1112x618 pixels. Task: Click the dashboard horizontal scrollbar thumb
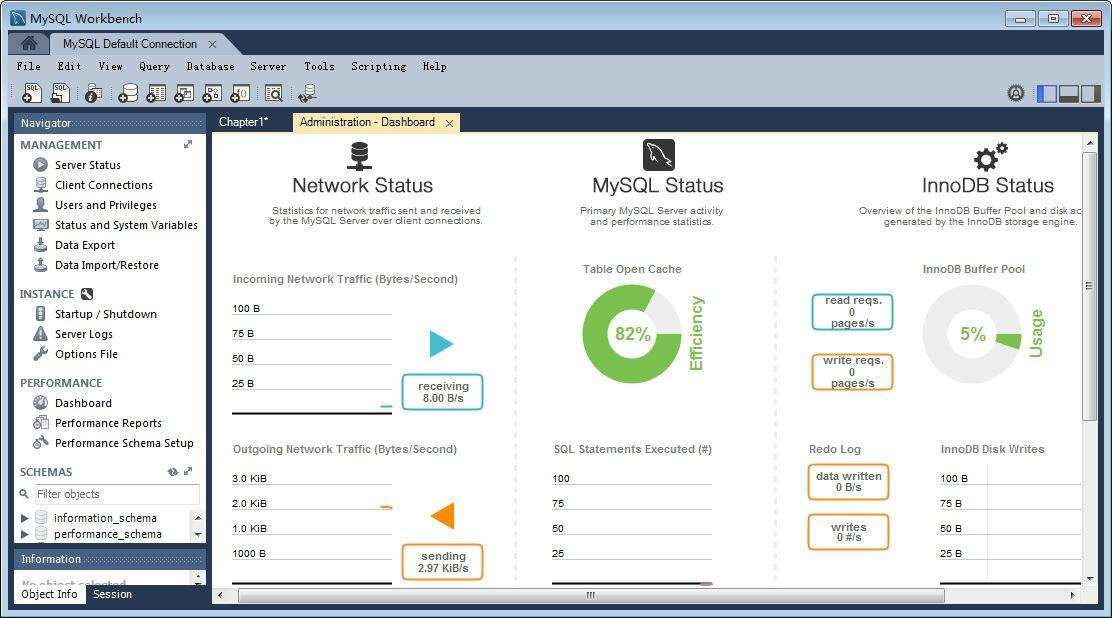(x=591, y=595)
